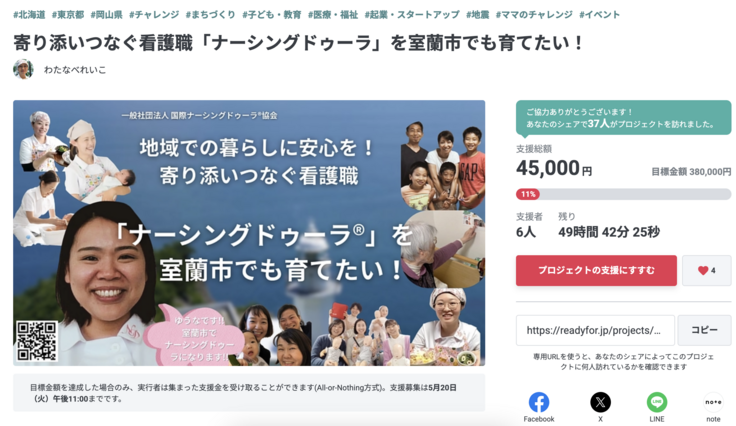Like the project with heart button

(x=706, y=271)
